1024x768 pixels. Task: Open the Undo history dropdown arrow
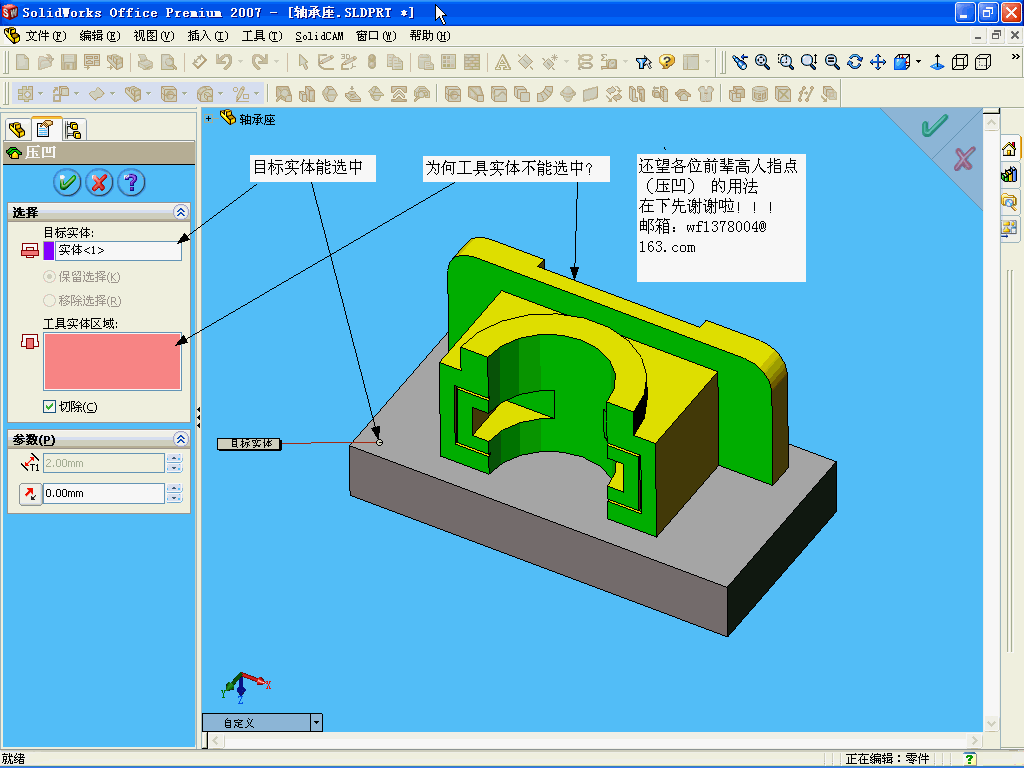pyautogui.click(x=240, y=62)
